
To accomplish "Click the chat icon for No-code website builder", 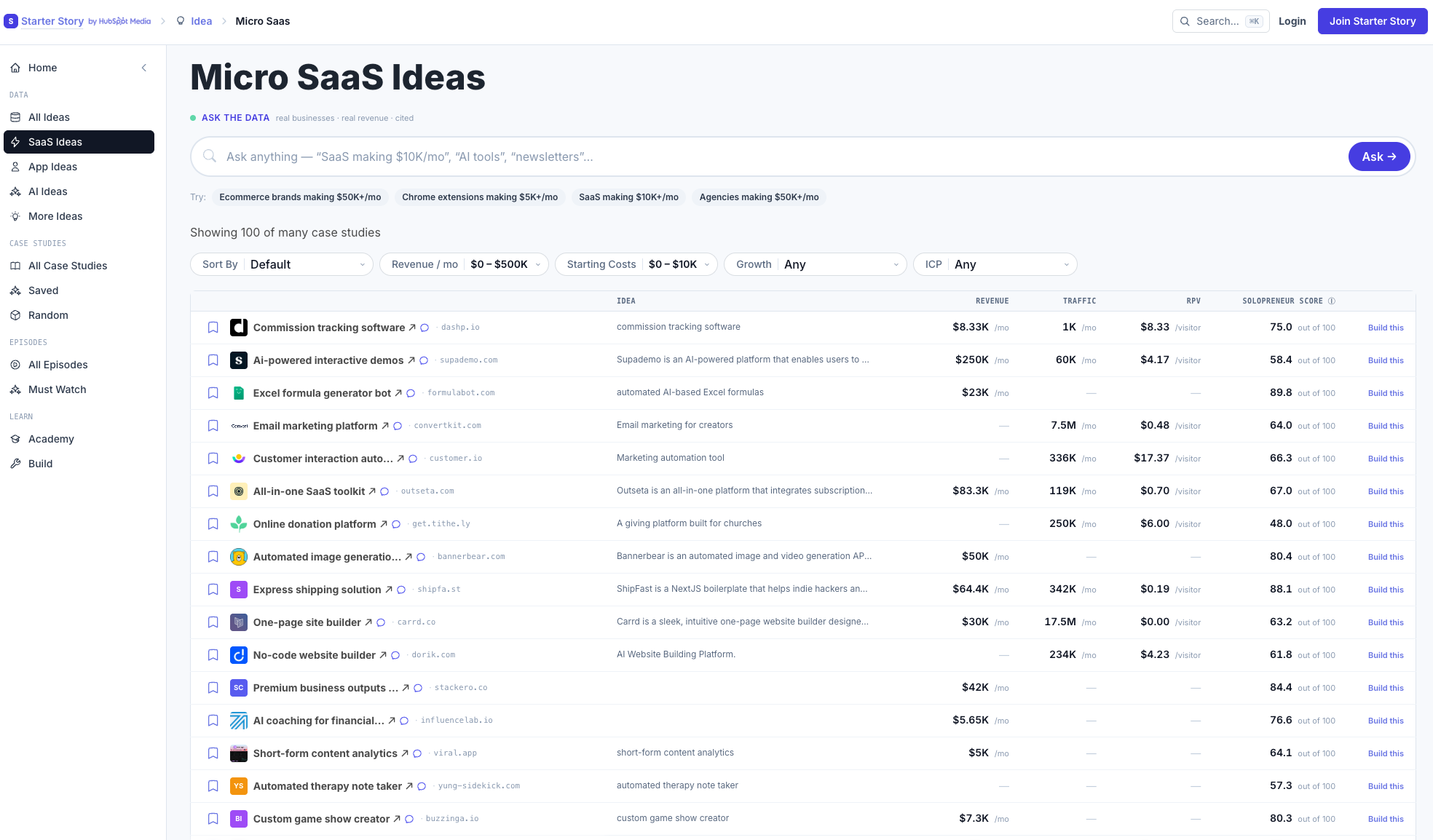I will click(395, 655).
